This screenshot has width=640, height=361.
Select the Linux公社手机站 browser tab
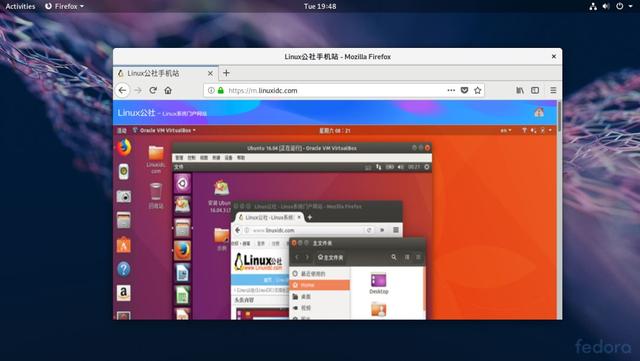coord(165,73)
